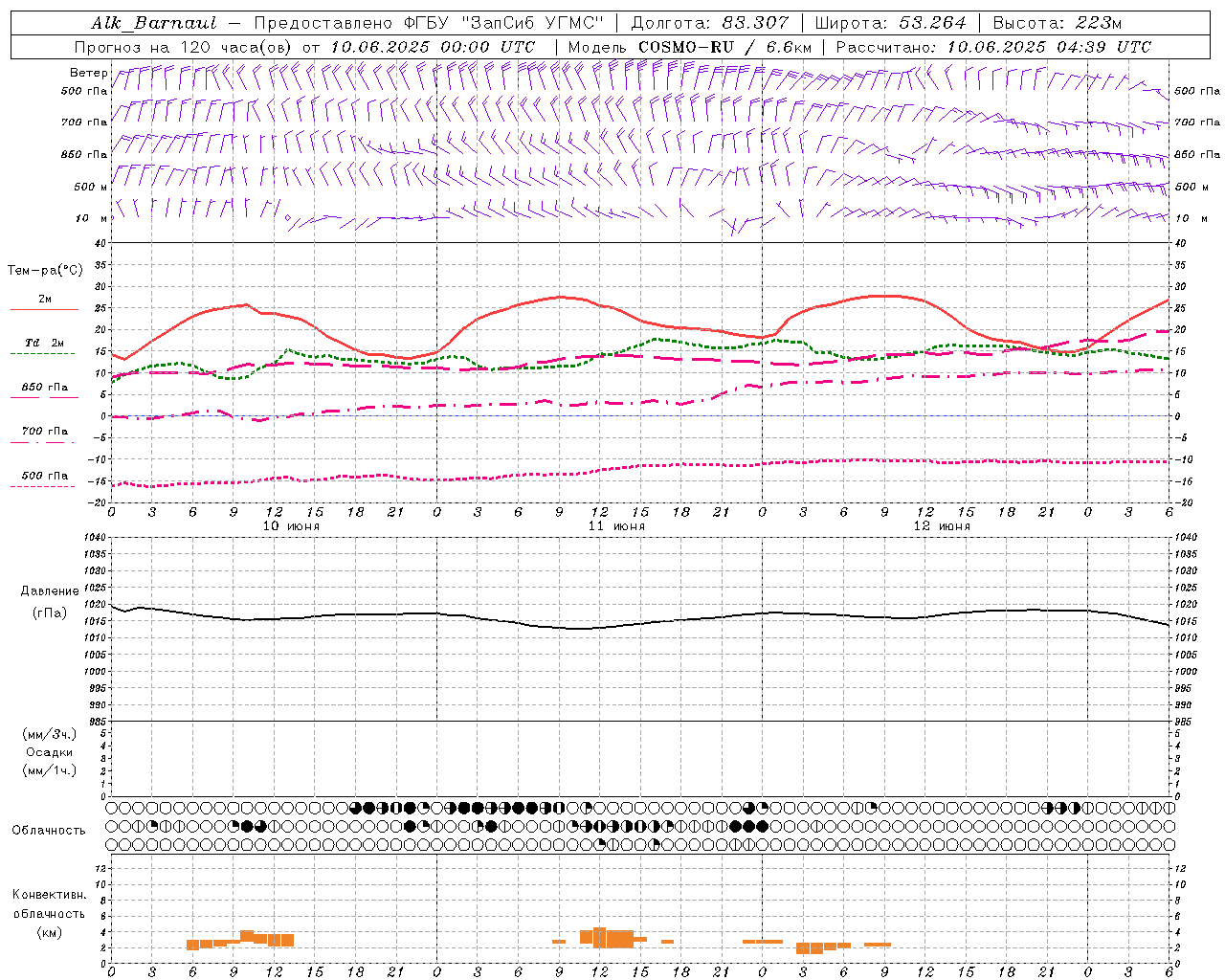This screenshot has width=1225, height=980.
Task: Click the 'Тем-ра(°C)' temperature panel label
Action: (x=45, y=271)
